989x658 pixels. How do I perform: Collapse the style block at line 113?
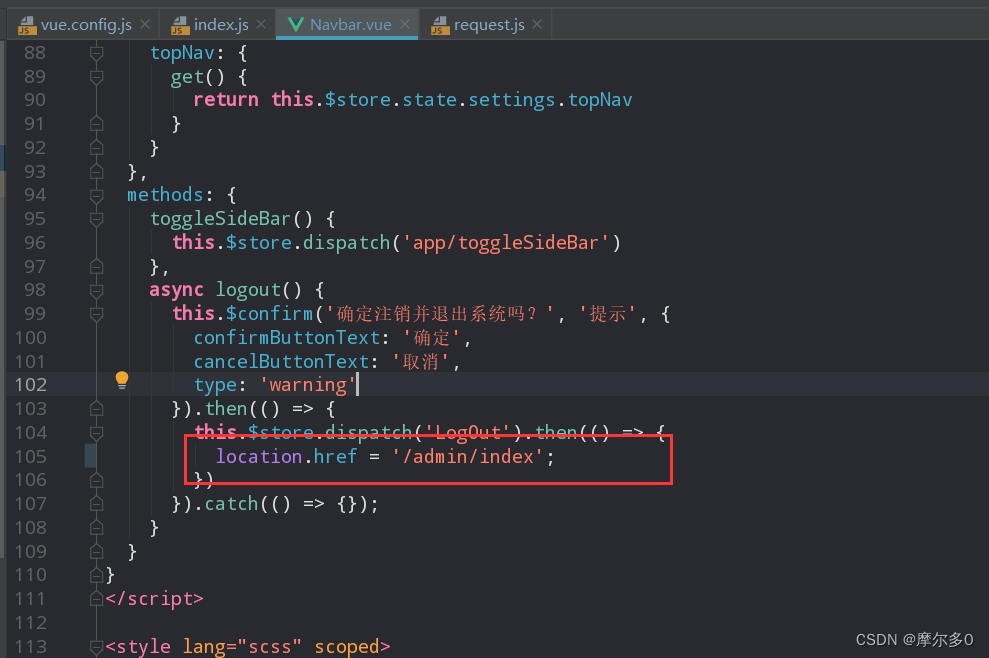coord(96,647)
